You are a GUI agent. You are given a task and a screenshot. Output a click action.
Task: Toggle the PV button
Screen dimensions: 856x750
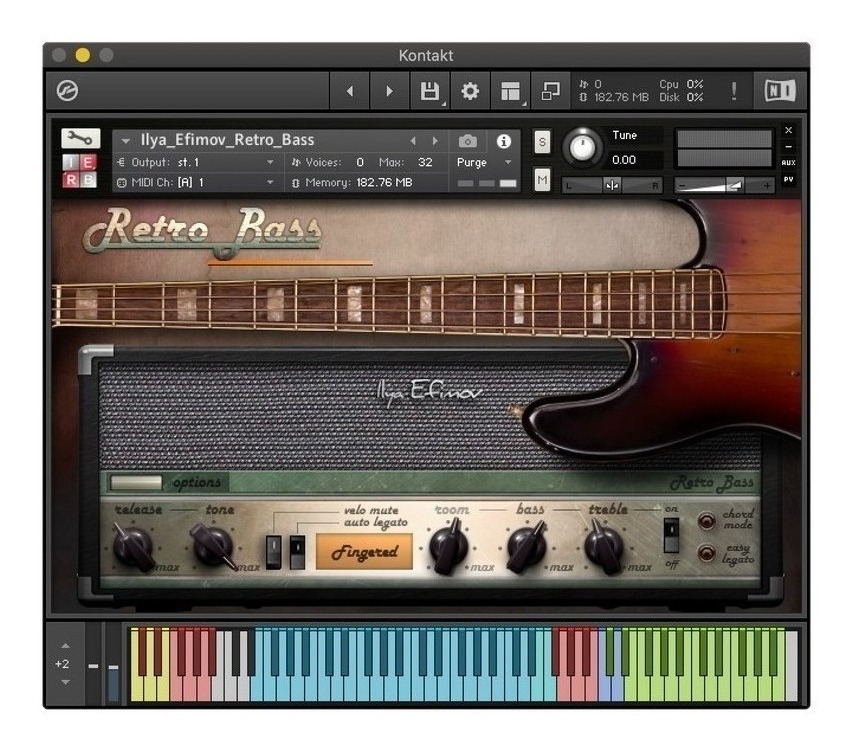pyautogui.click(x=788, y=179)
